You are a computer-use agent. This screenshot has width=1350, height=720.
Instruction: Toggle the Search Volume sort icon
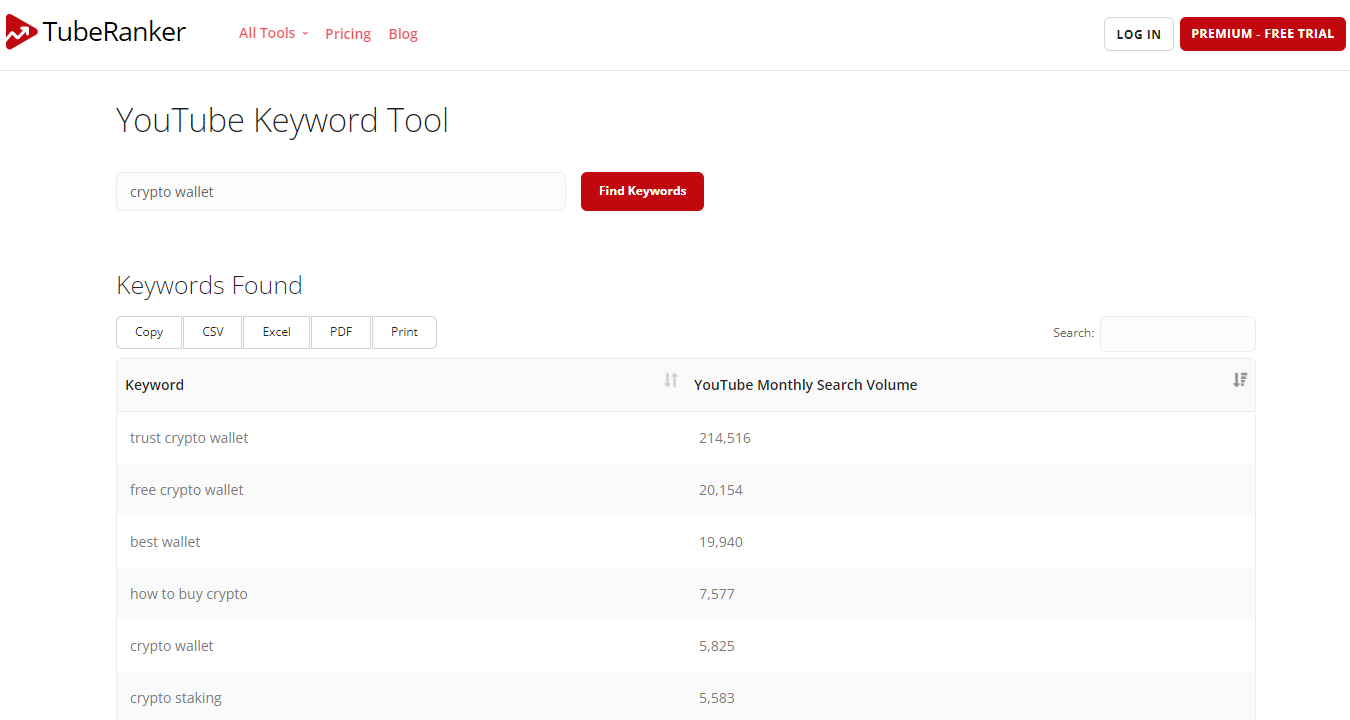[x=1240, y=380]
